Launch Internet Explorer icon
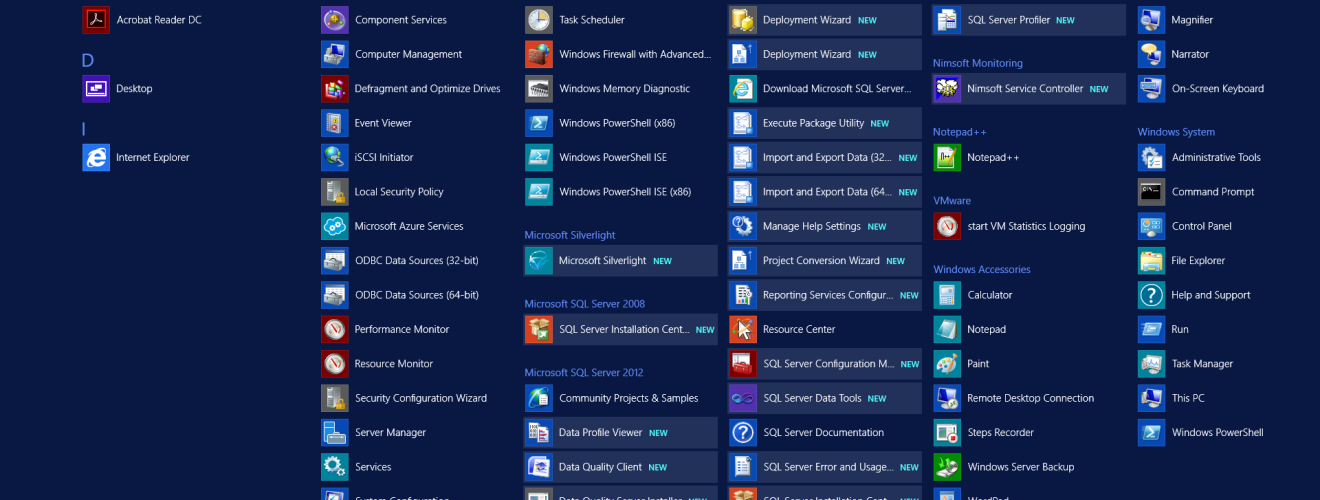This screenshot has height=500, width=1320. point(96,158)
